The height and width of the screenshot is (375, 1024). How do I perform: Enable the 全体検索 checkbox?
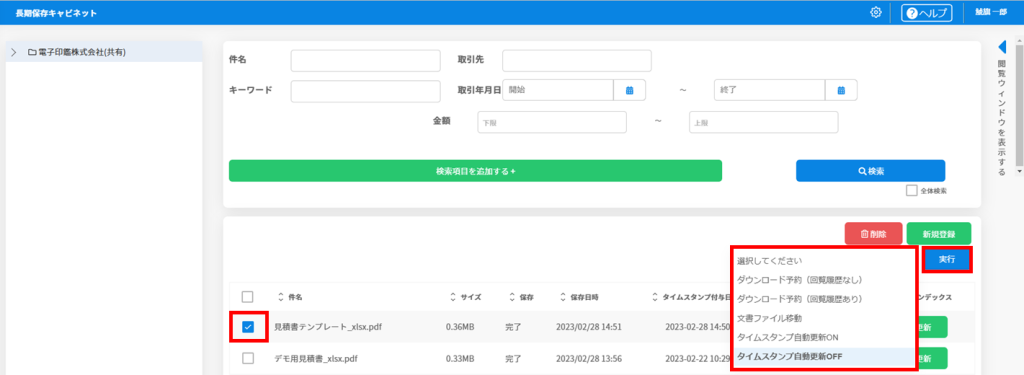click(912, 191)
